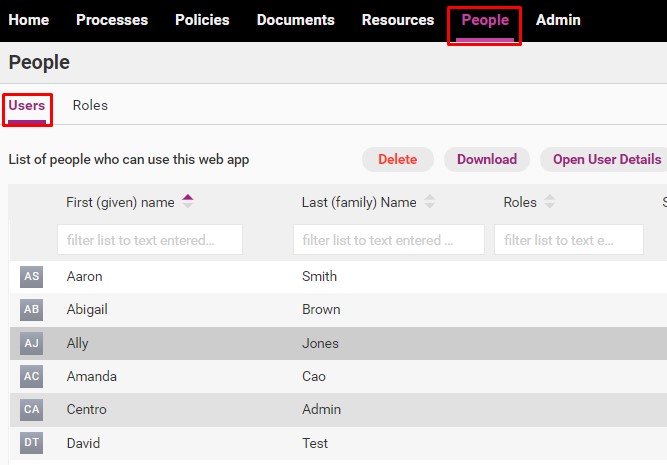Open the Home menu item
This screenshot has height=465, width=667.
(x=29, y=20)
